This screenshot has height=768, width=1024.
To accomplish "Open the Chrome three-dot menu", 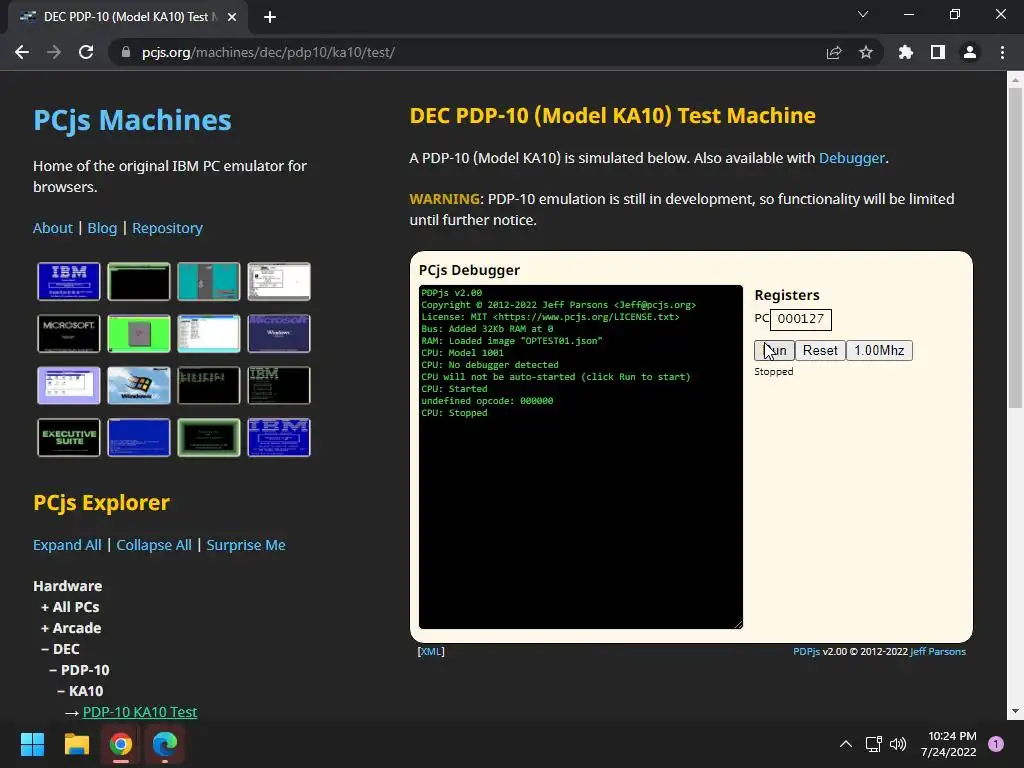I will coord(1002,52).
